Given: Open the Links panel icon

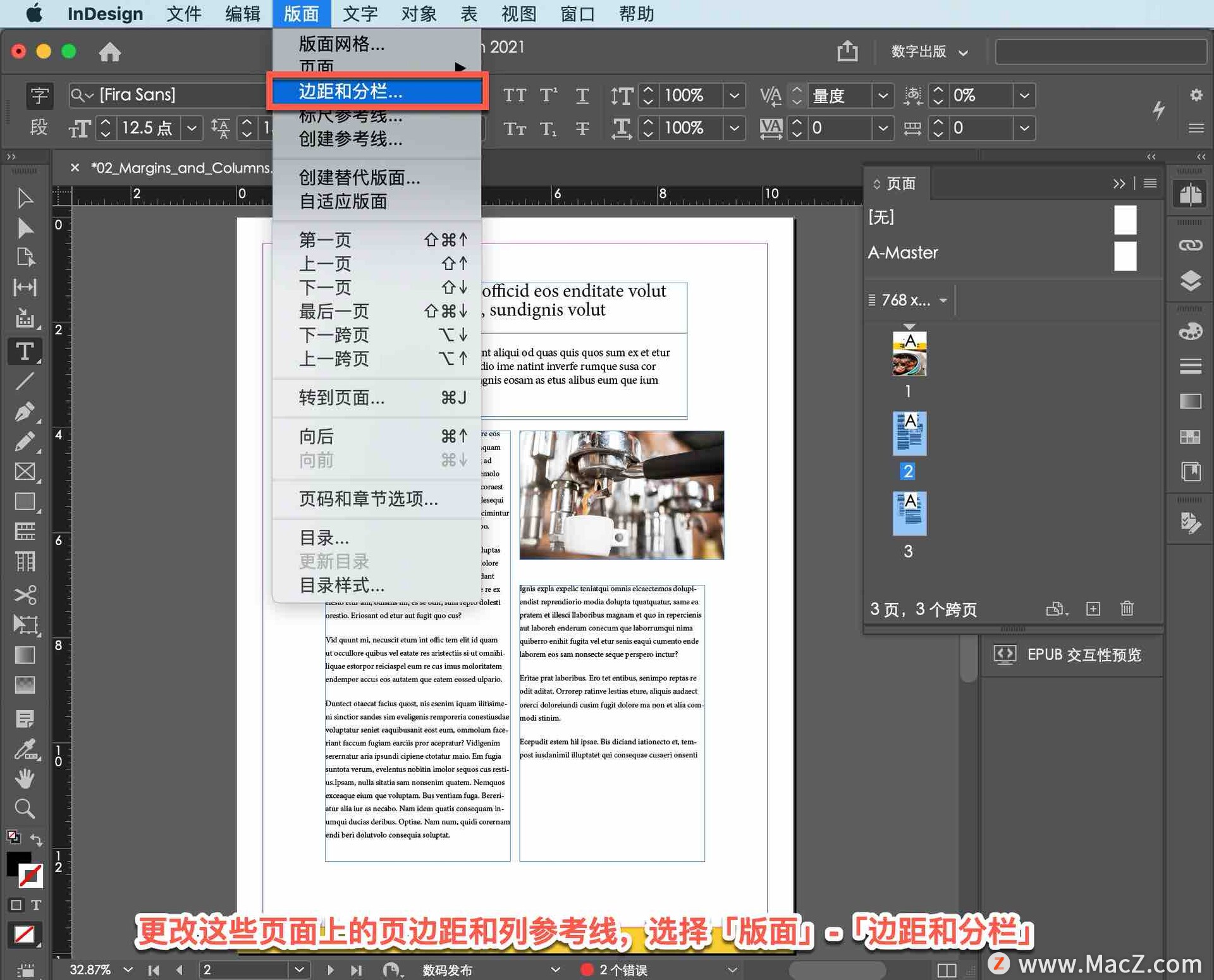Looking at the screenshot, I should click(1191, 245).
